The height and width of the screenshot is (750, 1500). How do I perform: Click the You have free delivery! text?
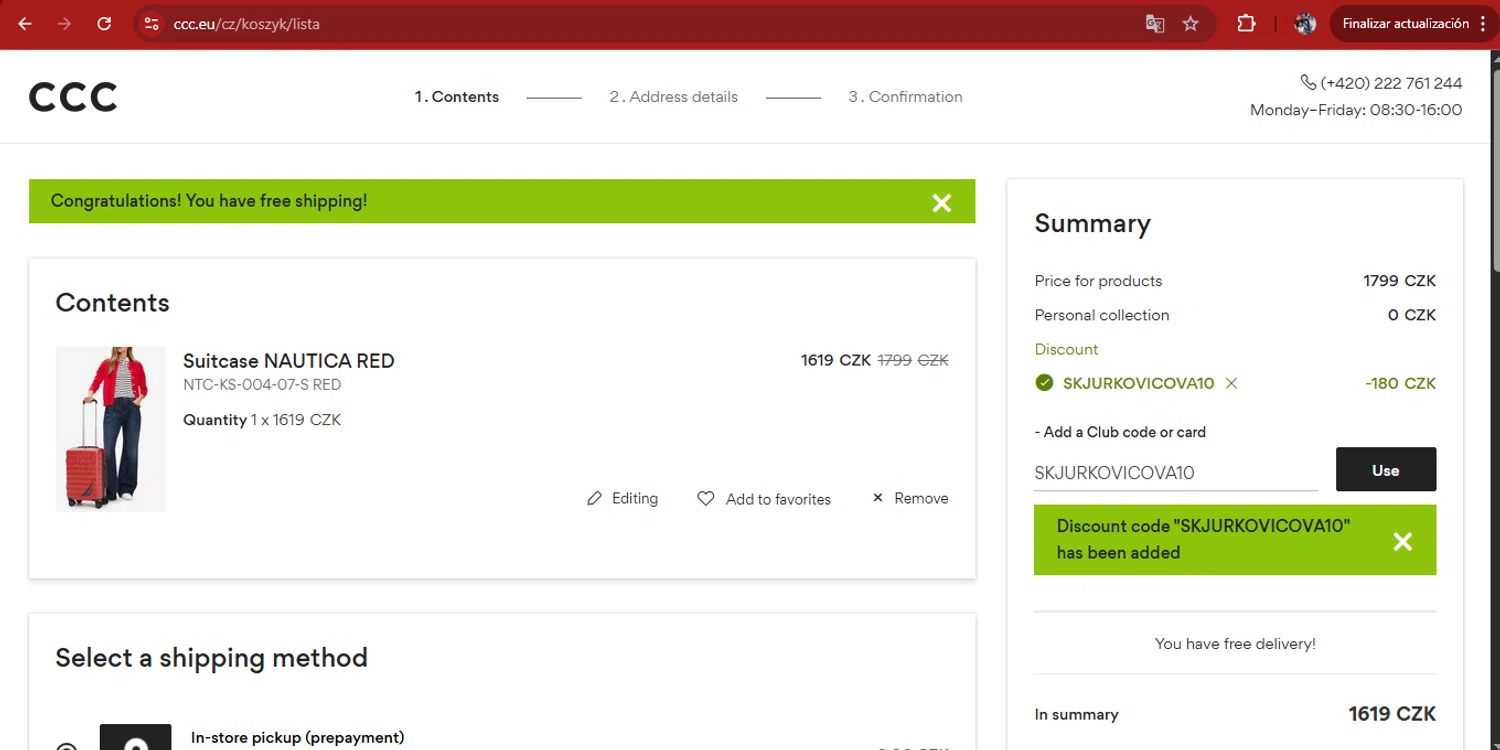pyautogui.click(x=1235, y=644)
